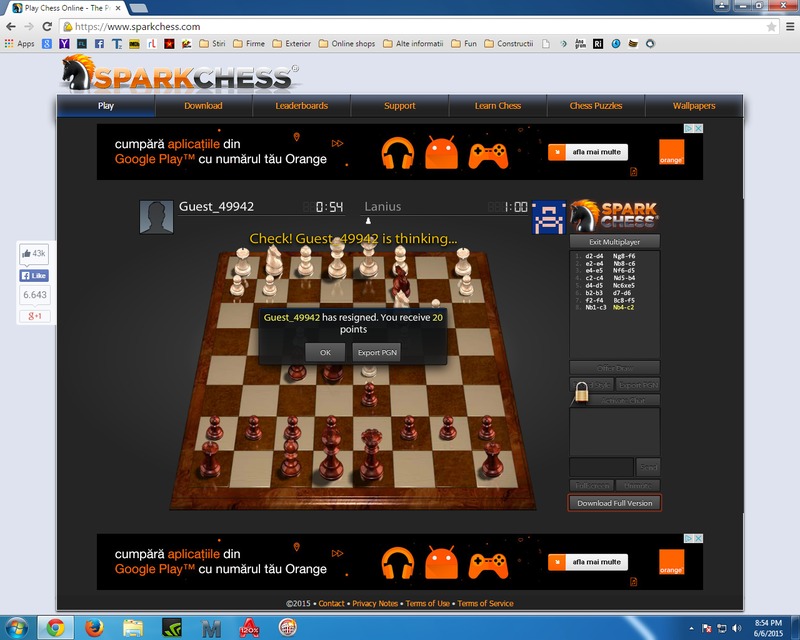The image size is (800, 640).
Task: Click the Exit Multiplayer button
Action: [x=614, y=242]
